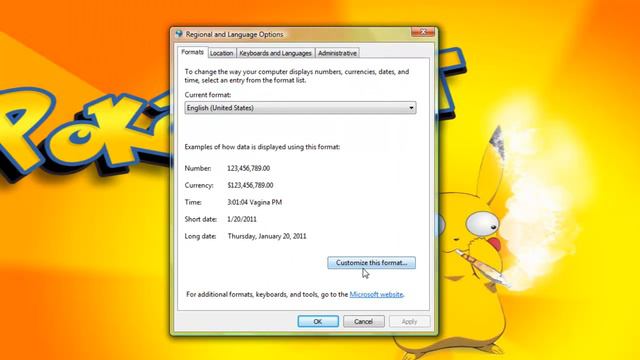The image size is (640, 360).
Task: Click the Customize this format button
Action: [371, 262]
